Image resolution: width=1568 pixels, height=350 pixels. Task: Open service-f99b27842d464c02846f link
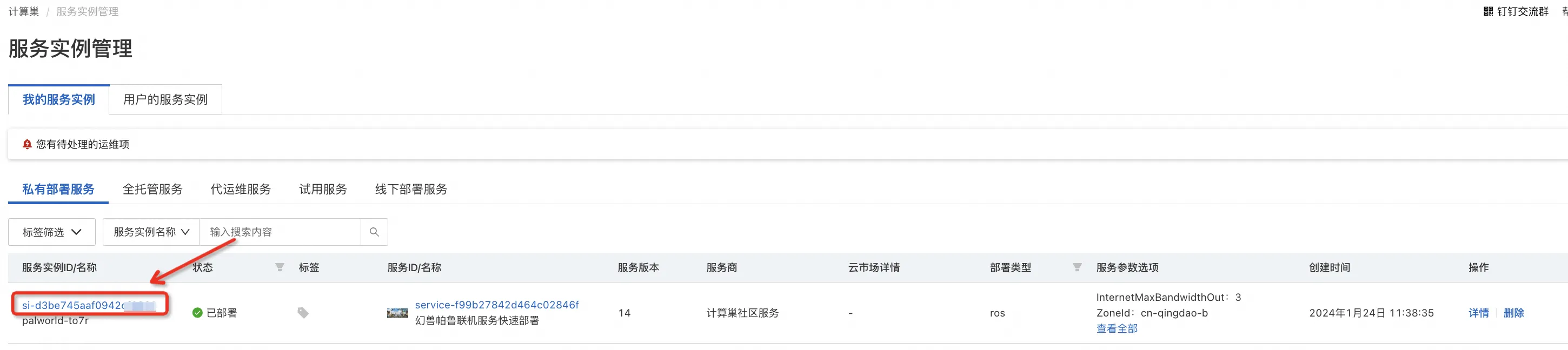click(x=497, y=305)
